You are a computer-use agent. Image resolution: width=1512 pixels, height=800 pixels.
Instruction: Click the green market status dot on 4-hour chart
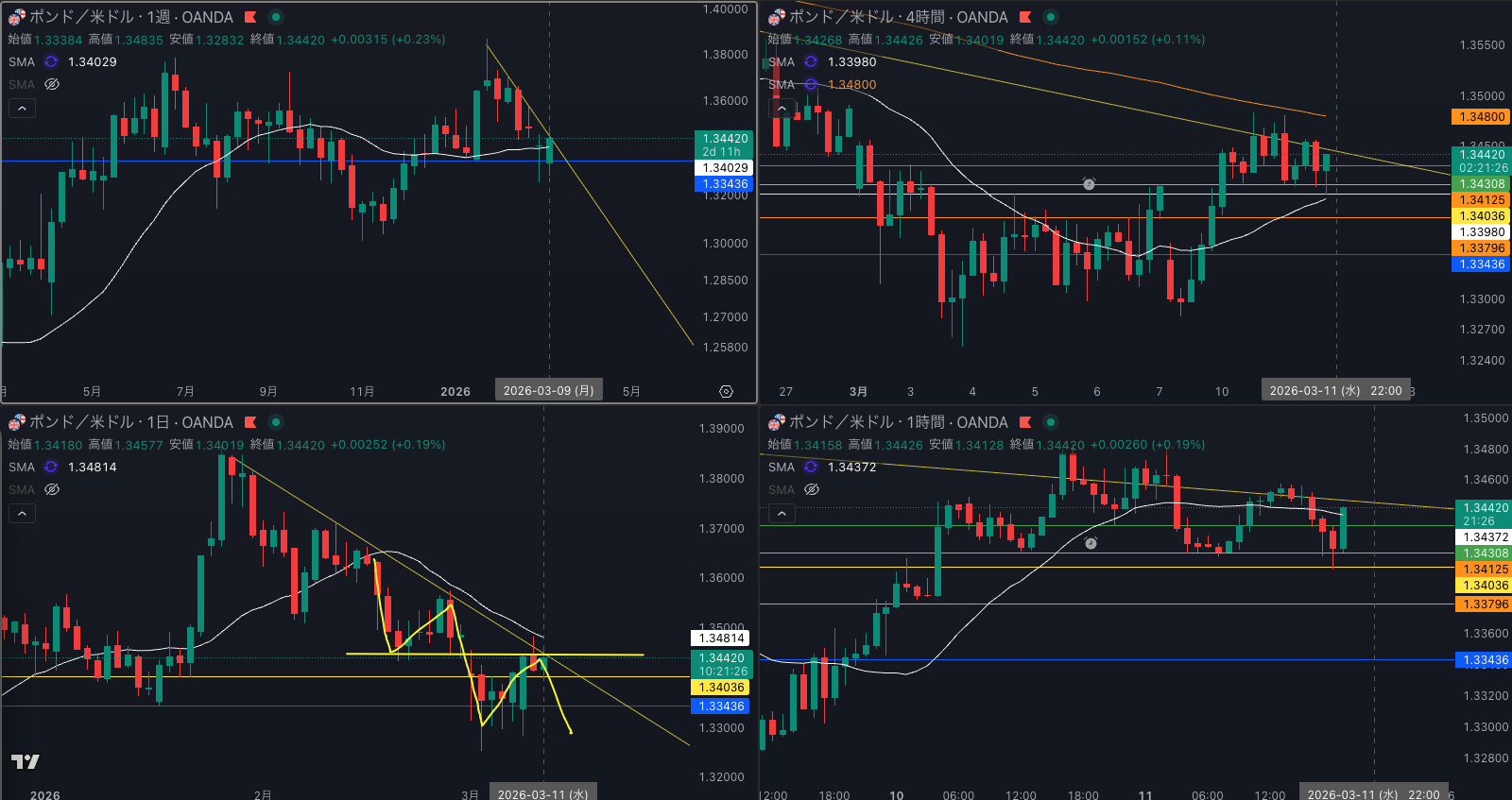pyautogui.click(x=1050, y=17)
